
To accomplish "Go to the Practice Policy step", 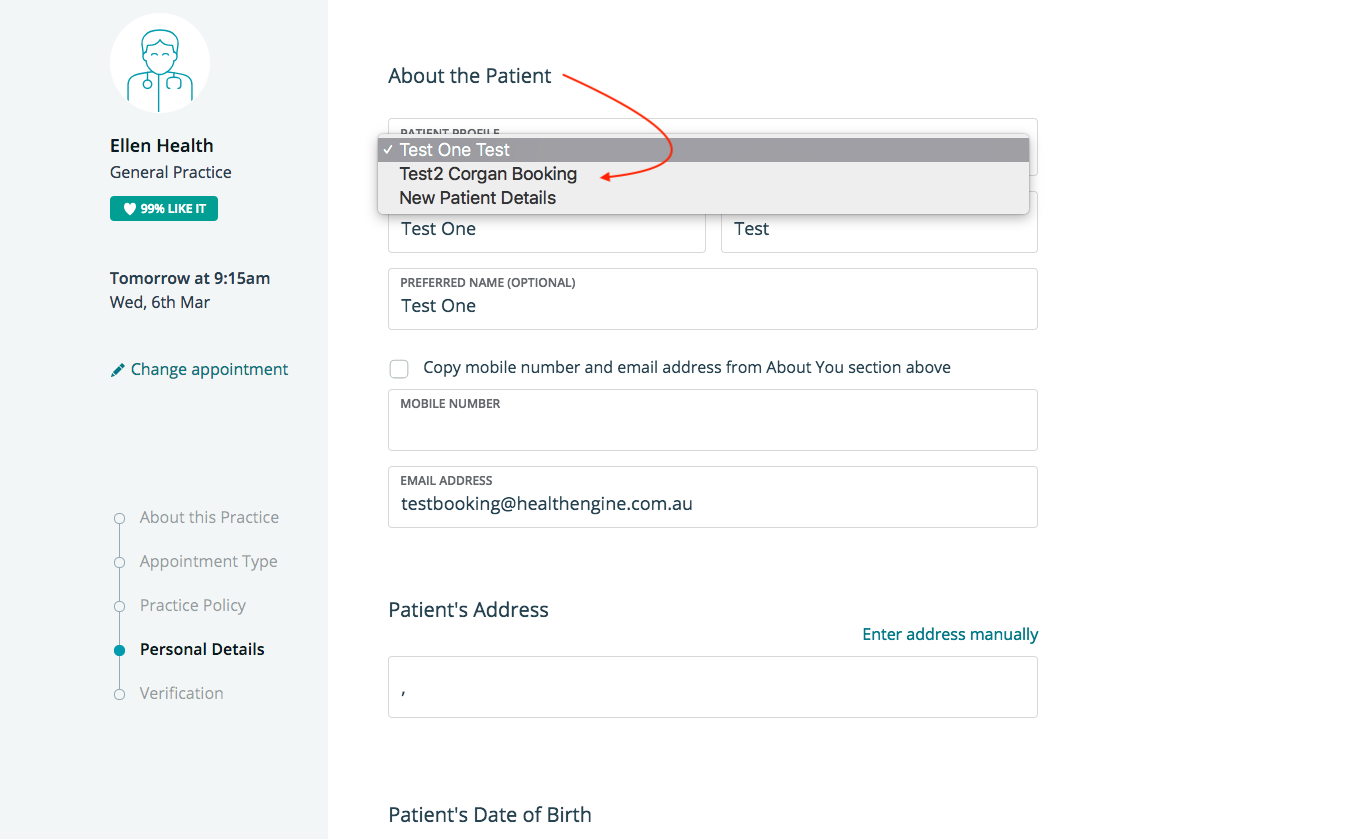I will click(x=192, y=606).
